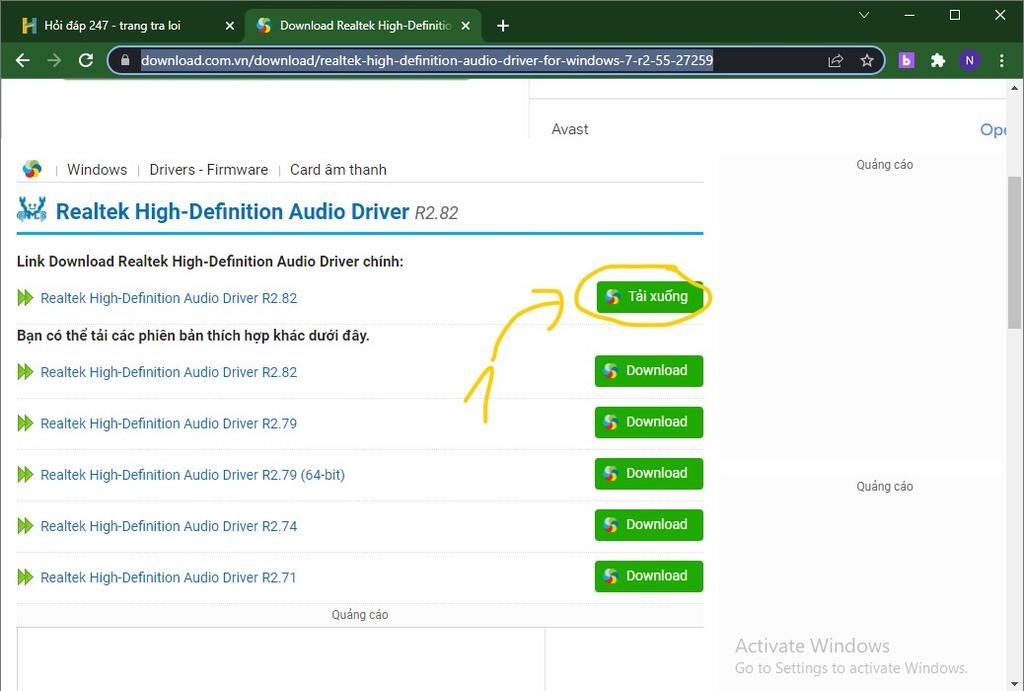
Task: Click scrollbar up arrow
Action: pos(1014,88)
